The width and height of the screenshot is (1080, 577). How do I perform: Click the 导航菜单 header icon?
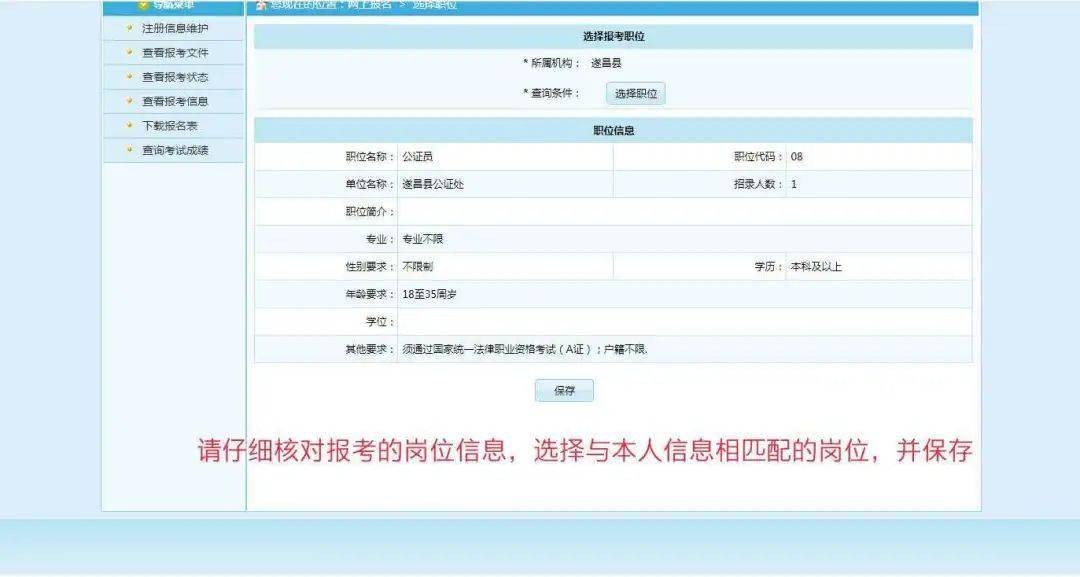[x=143, y=5]
